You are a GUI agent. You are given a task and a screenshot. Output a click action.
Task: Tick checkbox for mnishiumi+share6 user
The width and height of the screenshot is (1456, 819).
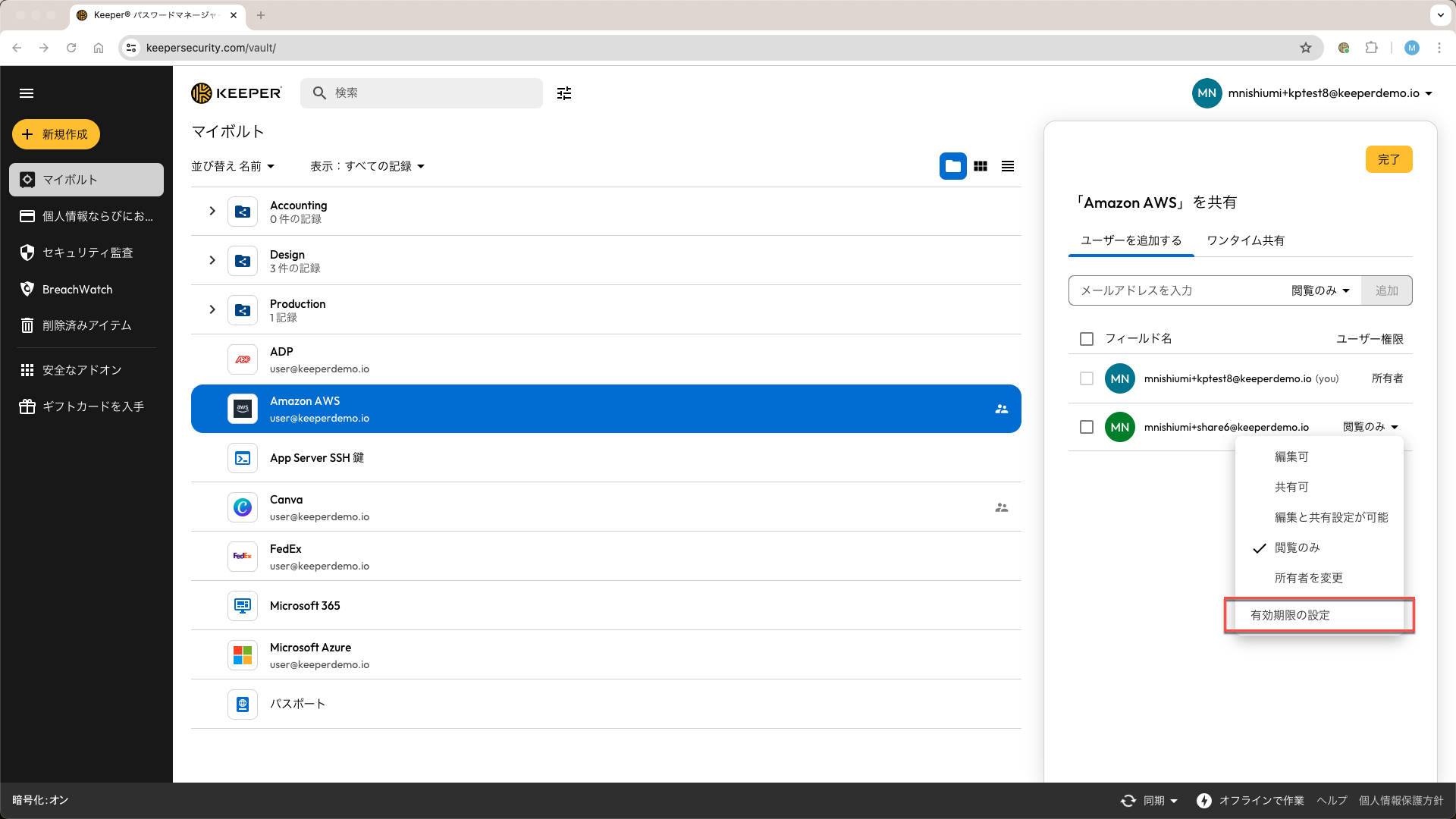pyautogui.click(x=1087, y=427)
